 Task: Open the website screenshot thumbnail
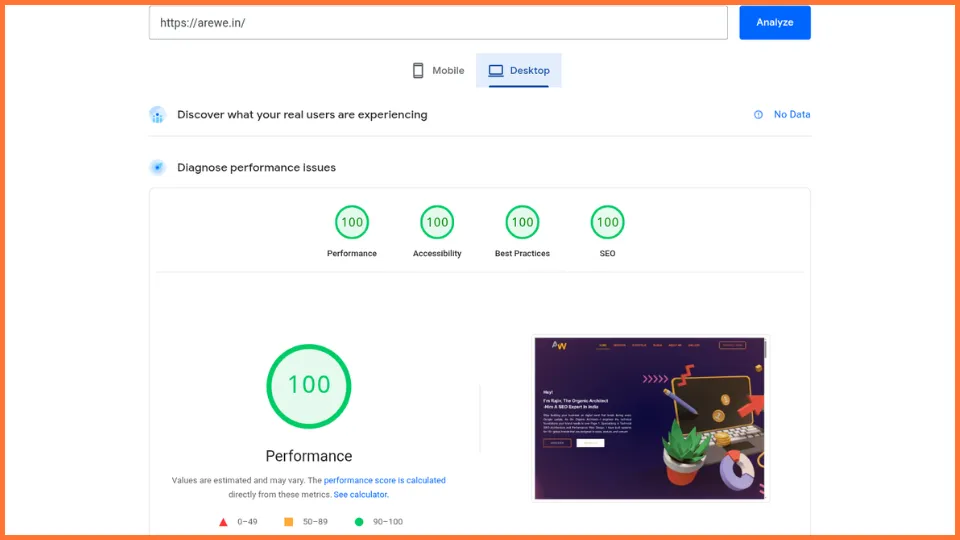click(x=650, y=418)
